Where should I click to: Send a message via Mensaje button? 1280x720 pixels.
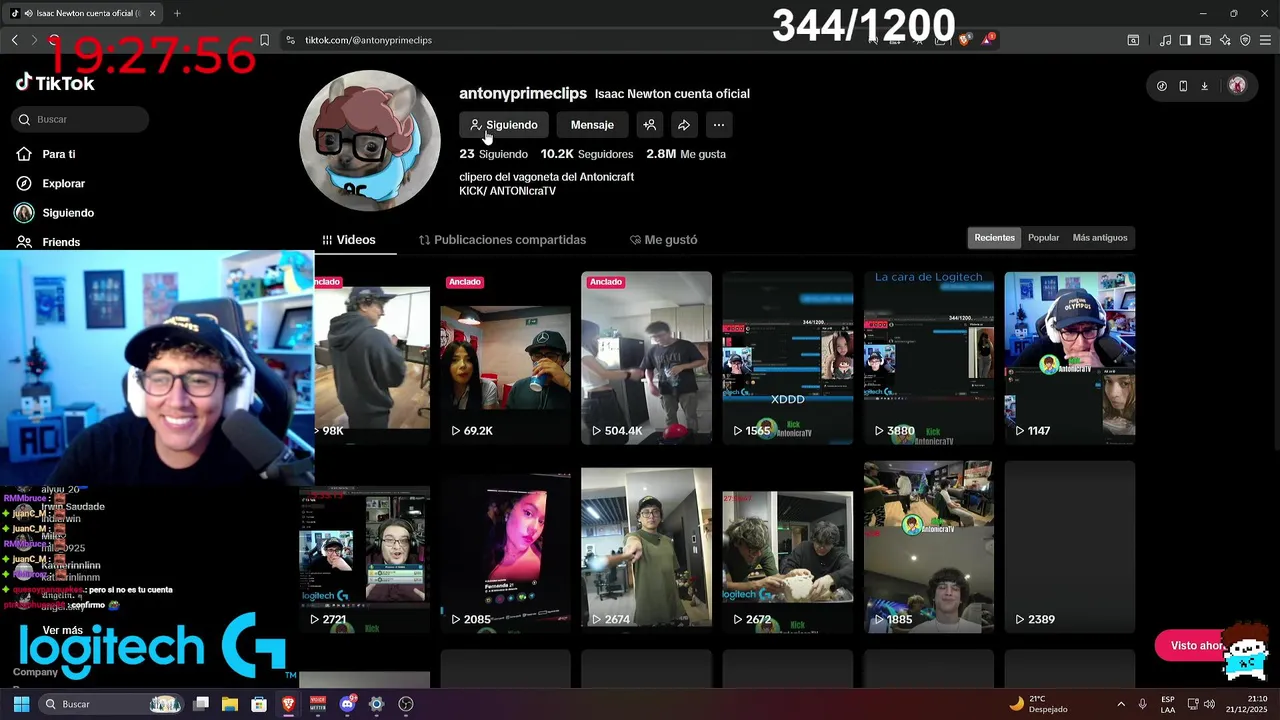[592, 125]
